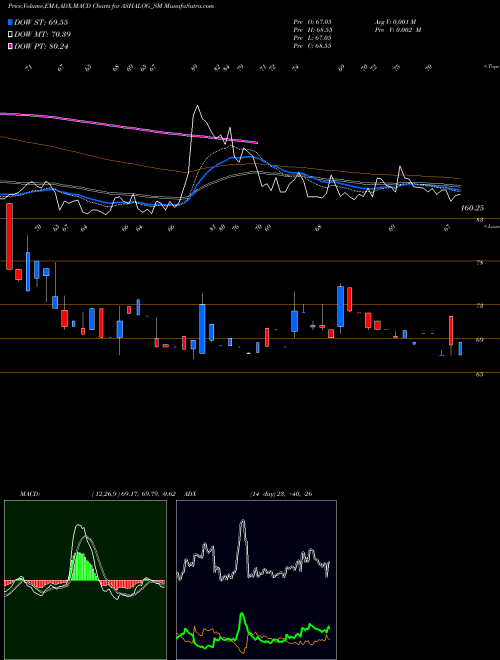Select the 'DOW PT: 80.24' legend text

(41, 46)
